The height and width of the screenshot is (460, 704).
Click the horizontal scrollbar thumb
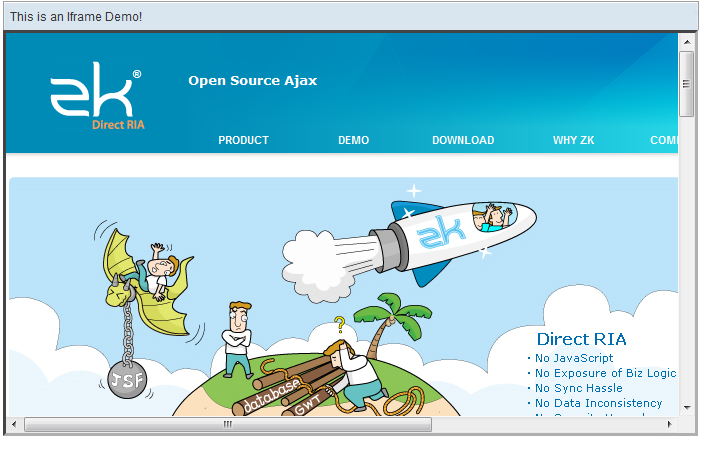tap(228, 424)
